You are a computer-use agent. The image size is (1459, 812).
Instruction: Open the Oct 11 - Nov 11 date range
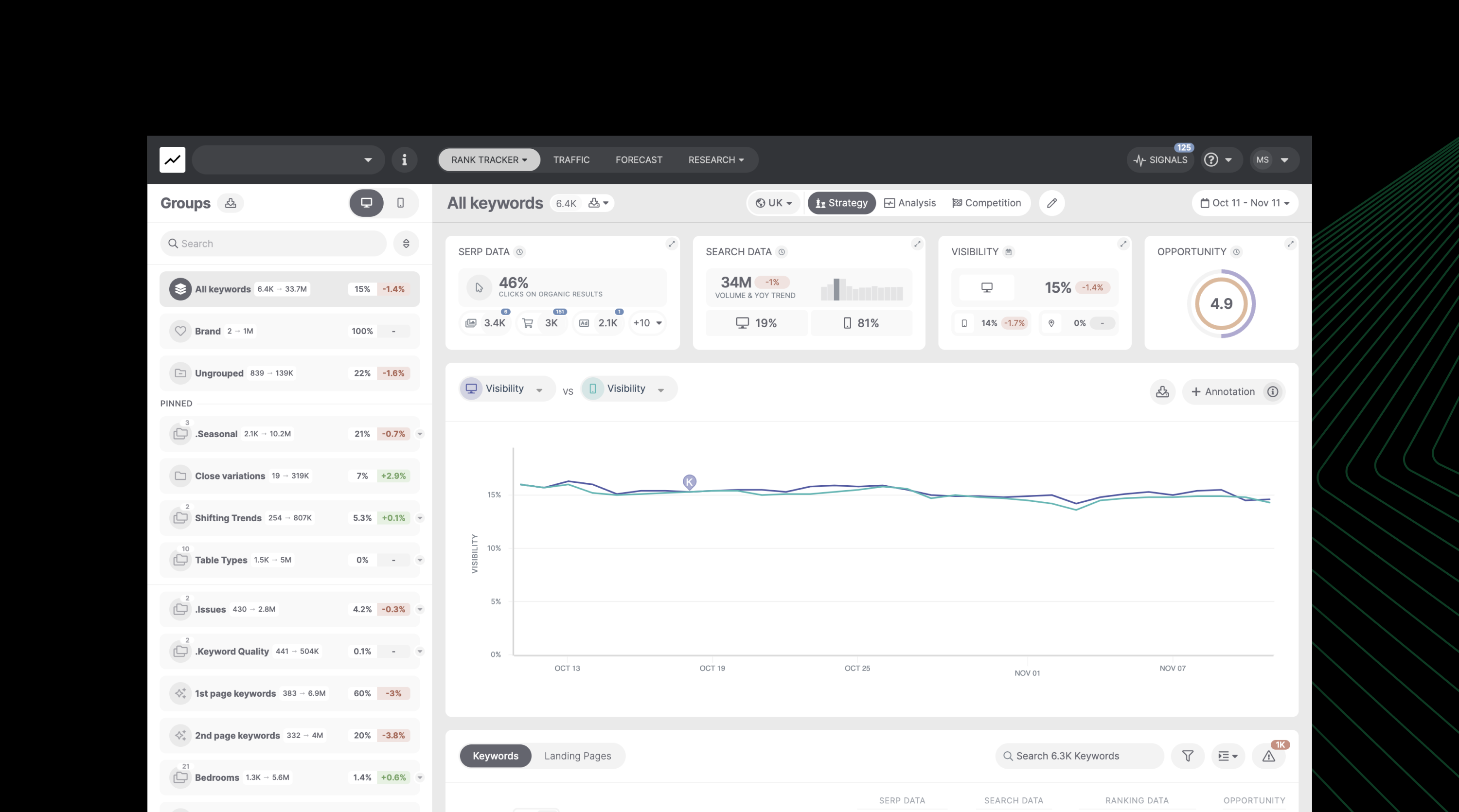tap(1245, 203)
